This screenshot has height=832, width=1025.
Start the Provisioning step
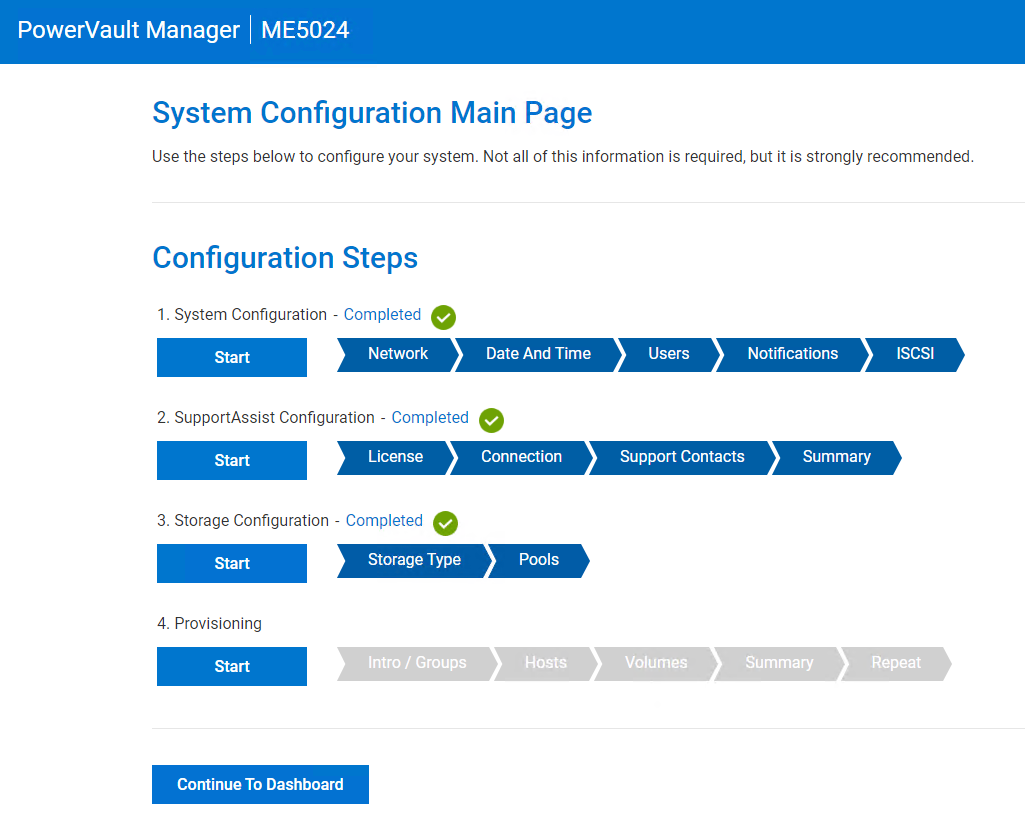coord(232,666)
